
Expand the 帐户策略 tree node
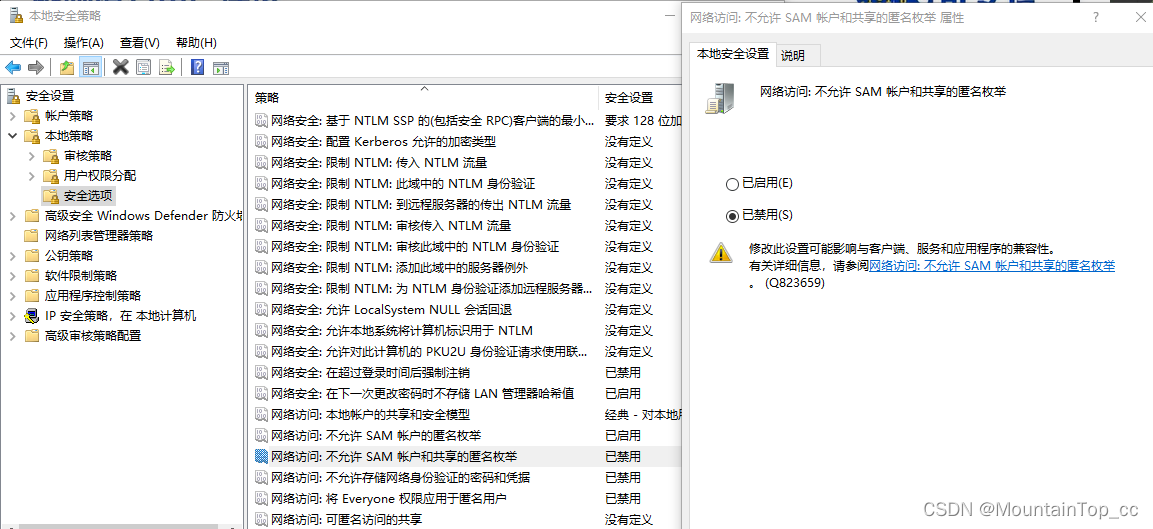[13, 116]
